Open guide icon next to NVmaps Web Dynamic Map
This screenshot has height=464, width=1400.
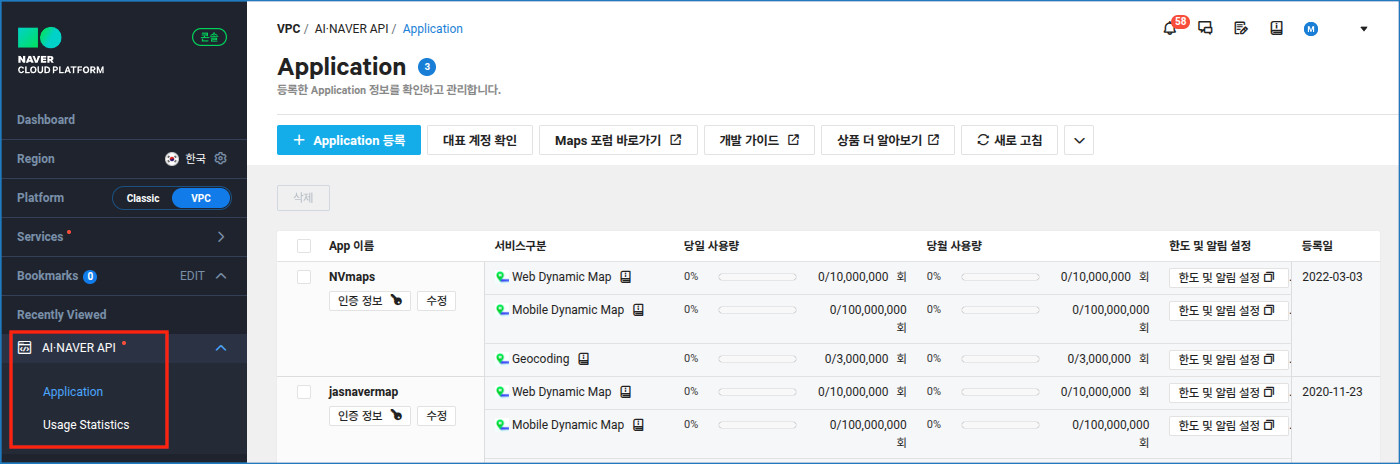[x=626, y=276]
